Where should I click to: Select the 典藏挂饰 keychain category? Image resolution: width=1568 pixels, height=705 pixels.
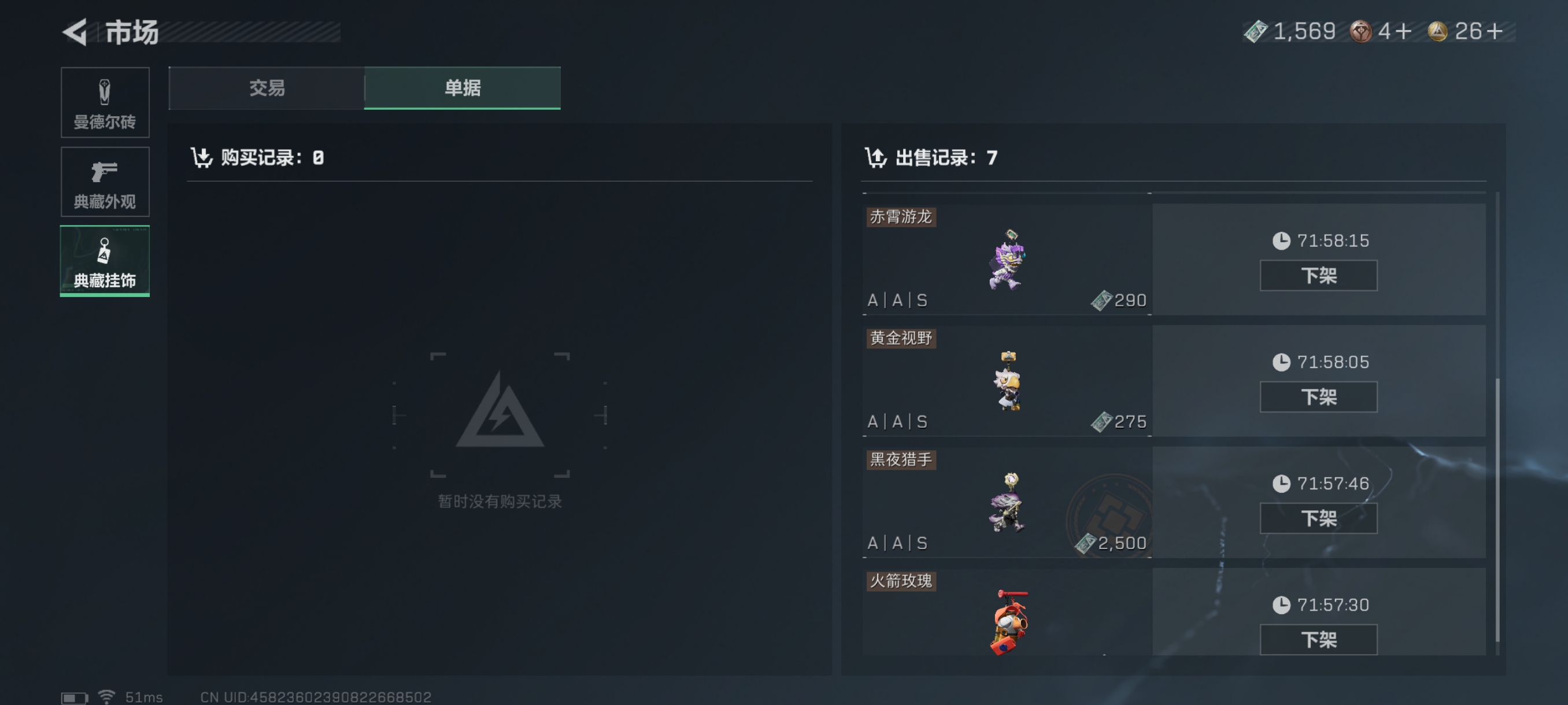(x=105, y=261)
